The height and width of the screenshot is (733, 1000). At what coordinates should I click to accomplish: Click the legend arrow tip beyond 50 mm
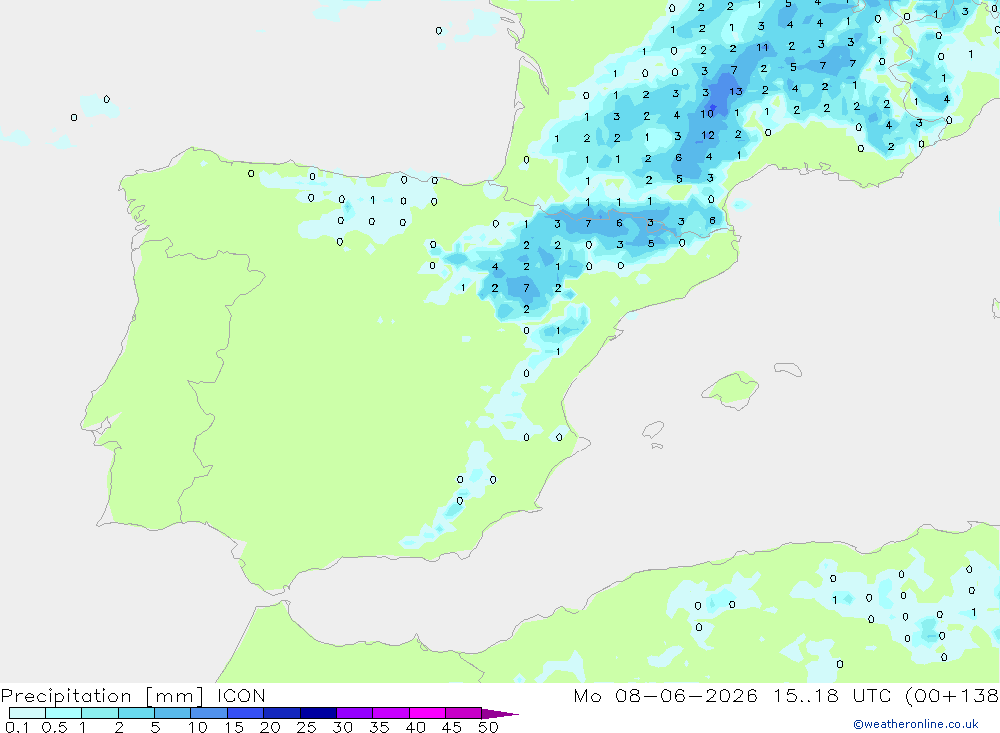pyautogui.click(x=501, y=713)
